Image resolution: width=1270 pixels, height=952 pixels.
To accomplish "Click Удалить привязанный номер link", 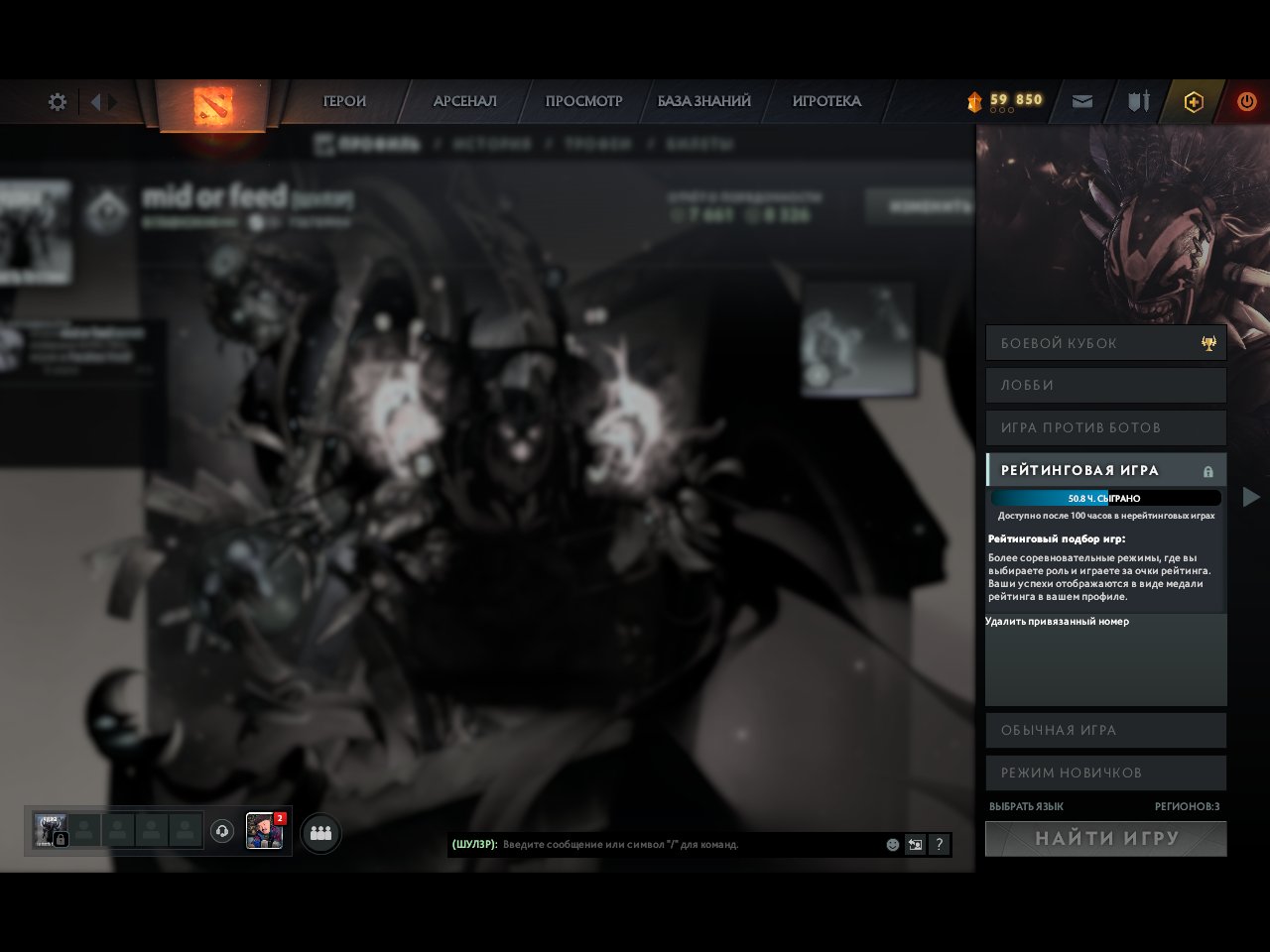I will coord(1057,622).
